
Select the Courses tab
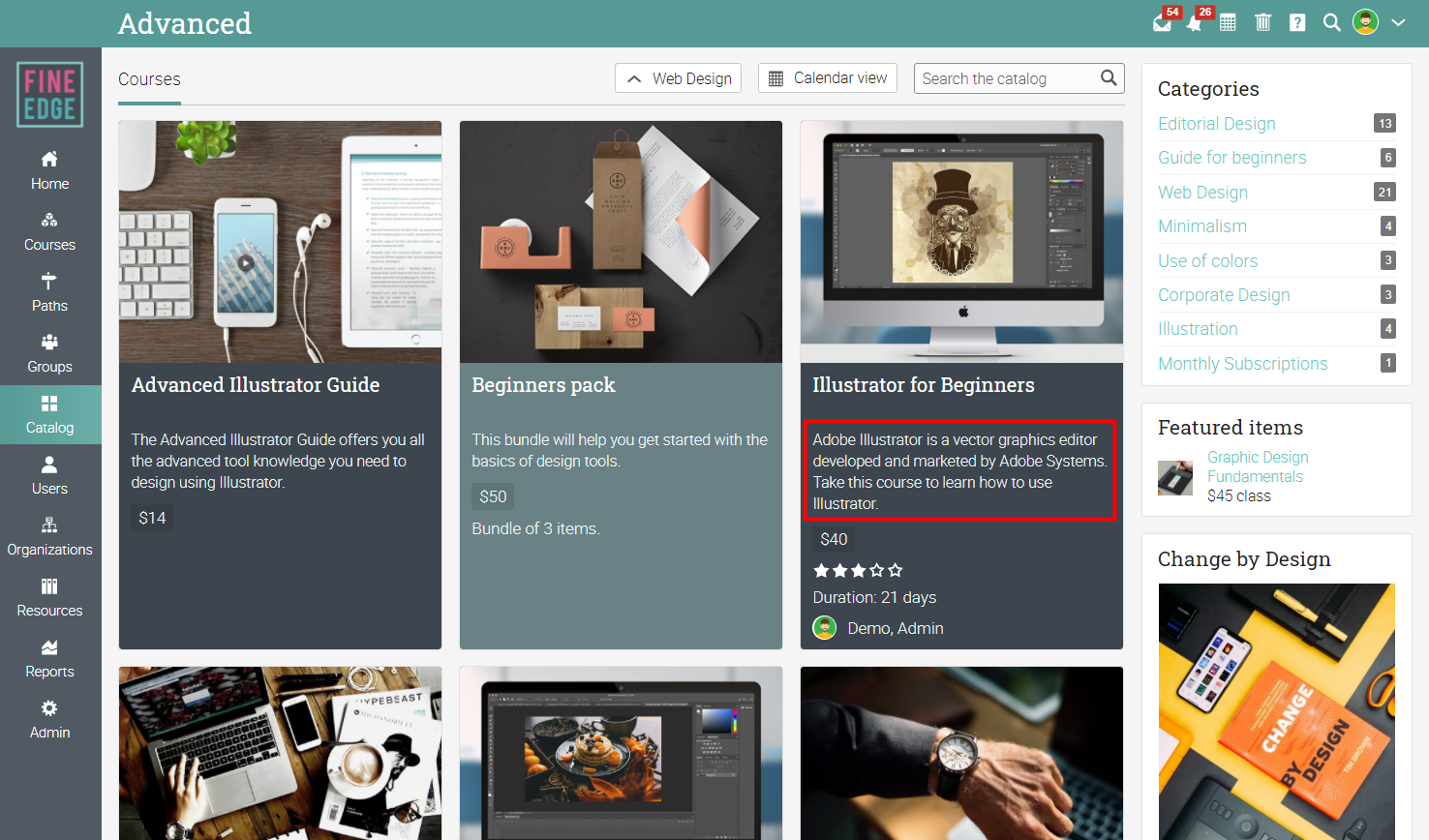(149, 79)
